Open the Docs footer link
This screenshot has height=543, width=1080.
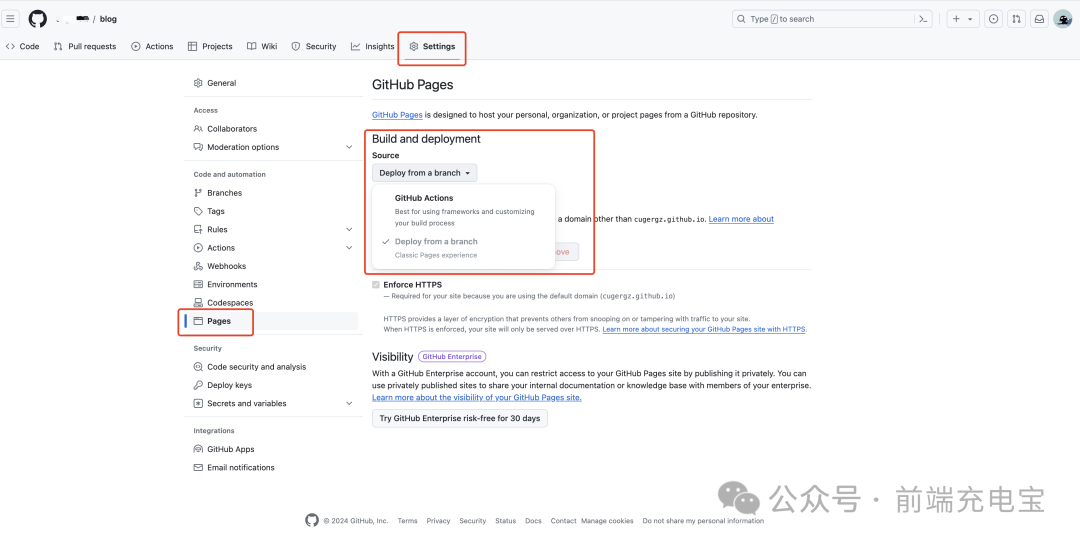coord(533,521)
